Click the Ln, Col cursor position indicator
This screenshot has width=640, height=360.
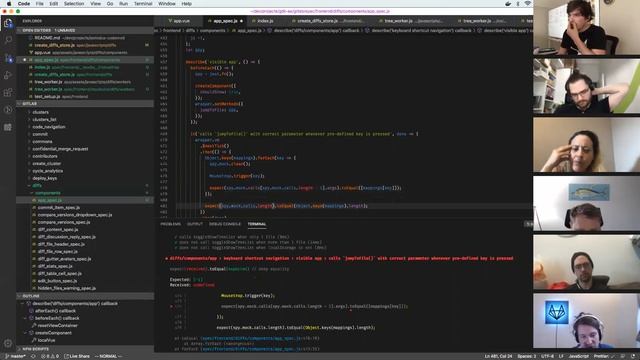(x=498, y=356)
